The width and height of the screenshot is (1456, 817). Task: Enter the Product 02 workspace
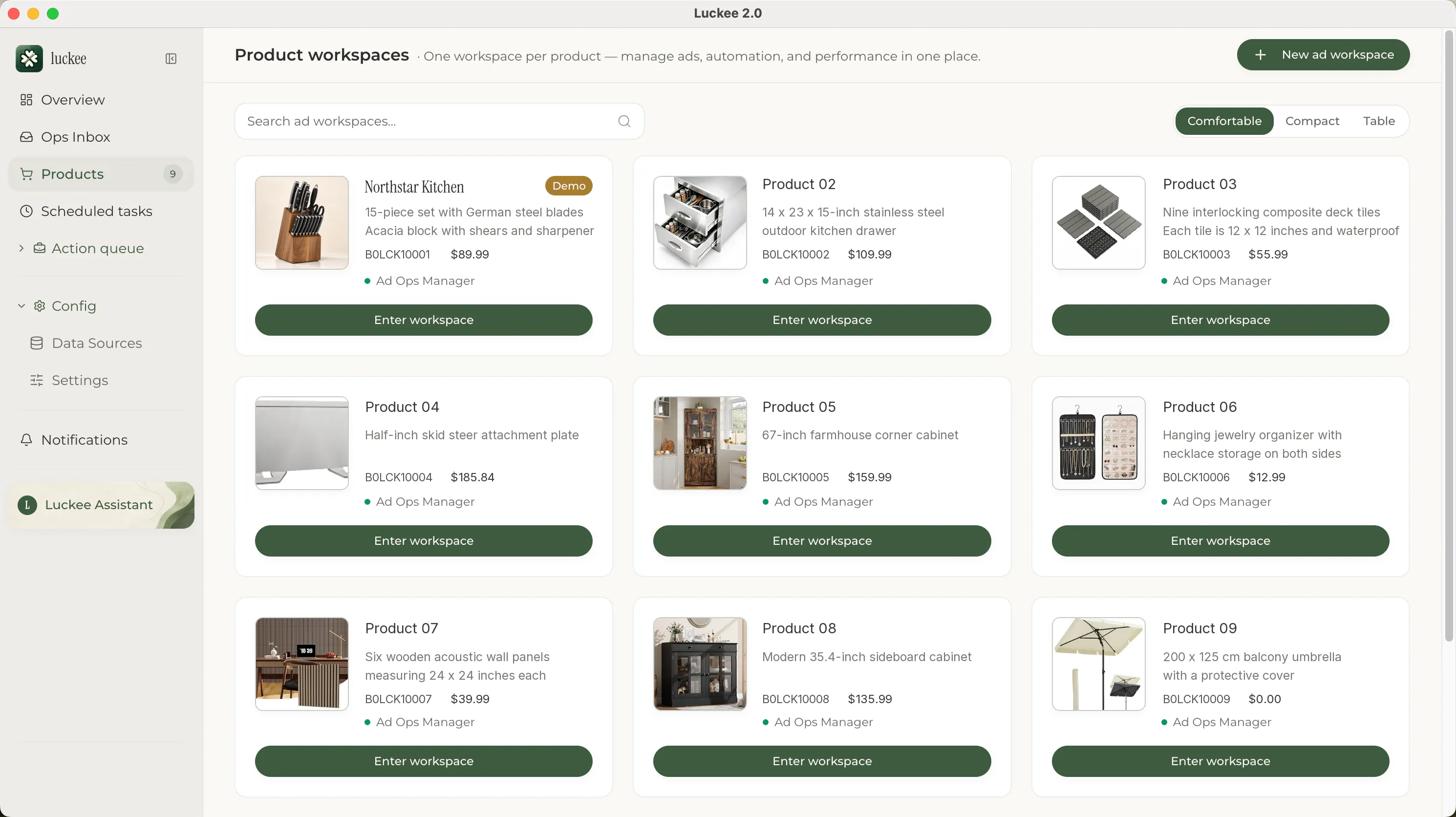click(822, 320)
